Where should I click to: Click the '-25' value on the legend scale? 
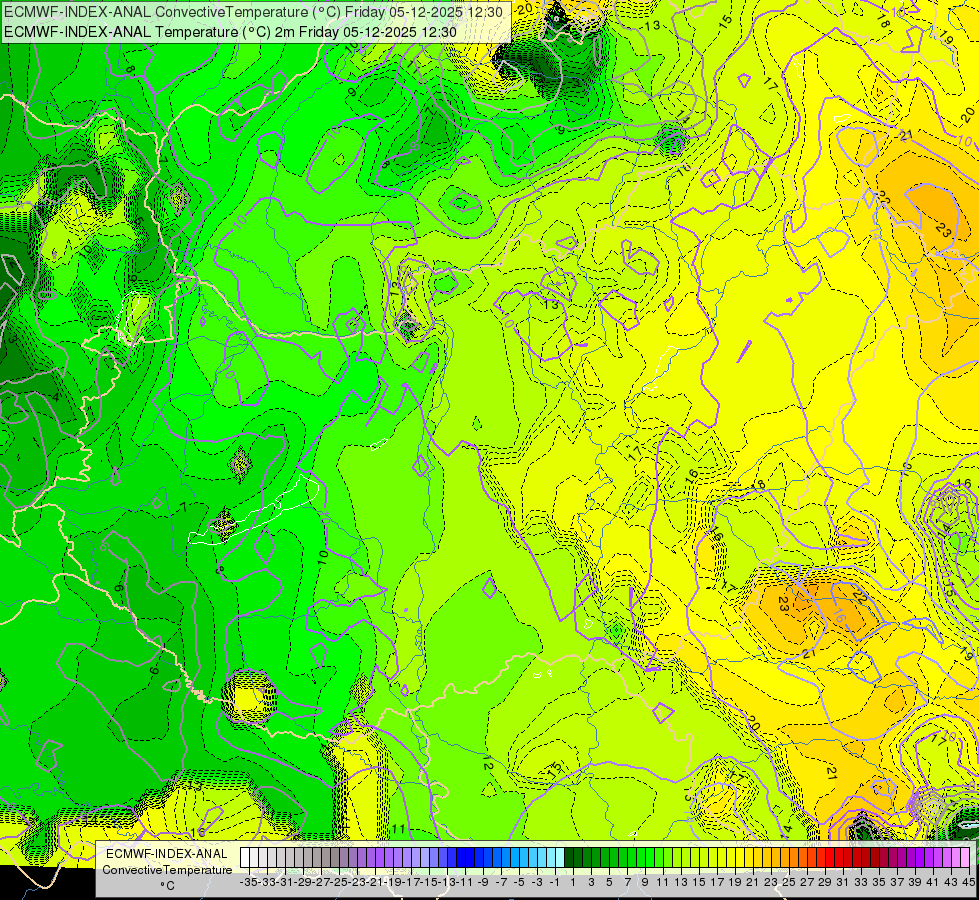338,882
